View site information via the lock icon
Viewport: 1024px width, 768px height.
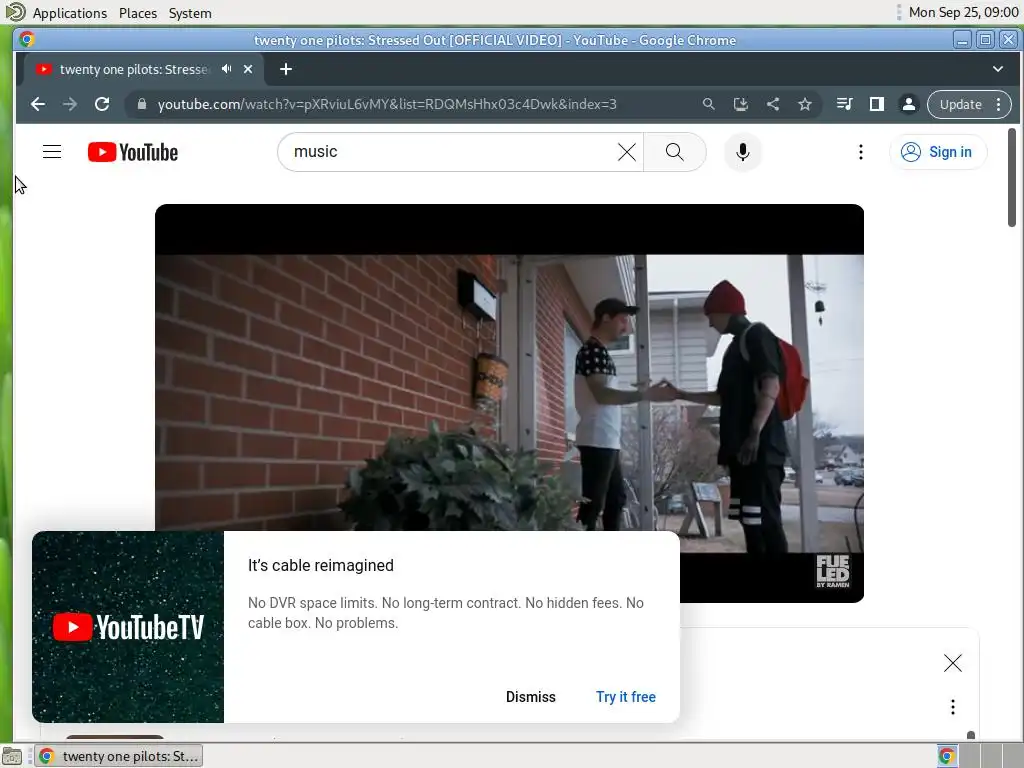pyautogui.click(x=142, y=104)
